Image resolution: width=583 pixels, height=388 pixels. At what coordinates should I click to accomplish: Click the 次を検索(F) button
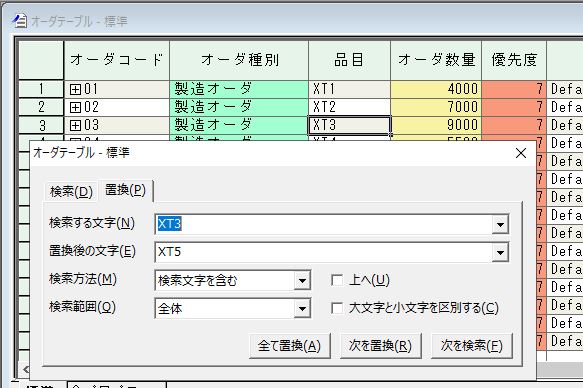[x=471, y=346]
